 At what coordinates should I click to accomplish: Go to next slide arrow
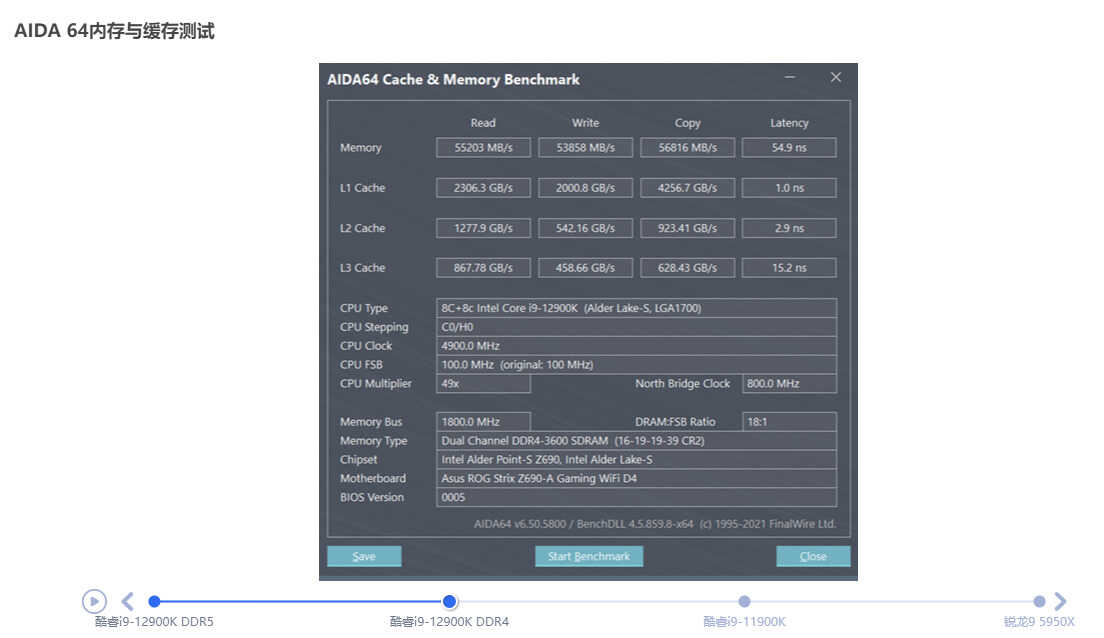(x=1060, y=601)
